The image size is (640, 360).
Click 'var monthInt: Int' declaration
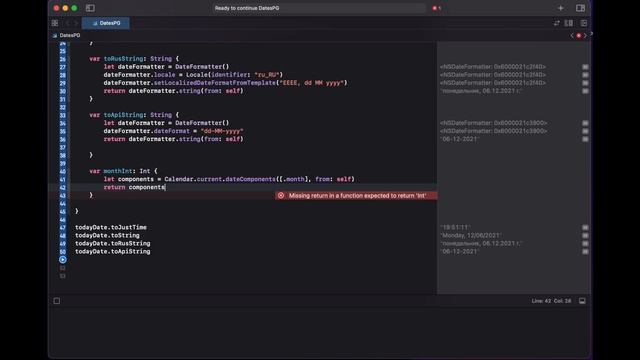point(123,171)
